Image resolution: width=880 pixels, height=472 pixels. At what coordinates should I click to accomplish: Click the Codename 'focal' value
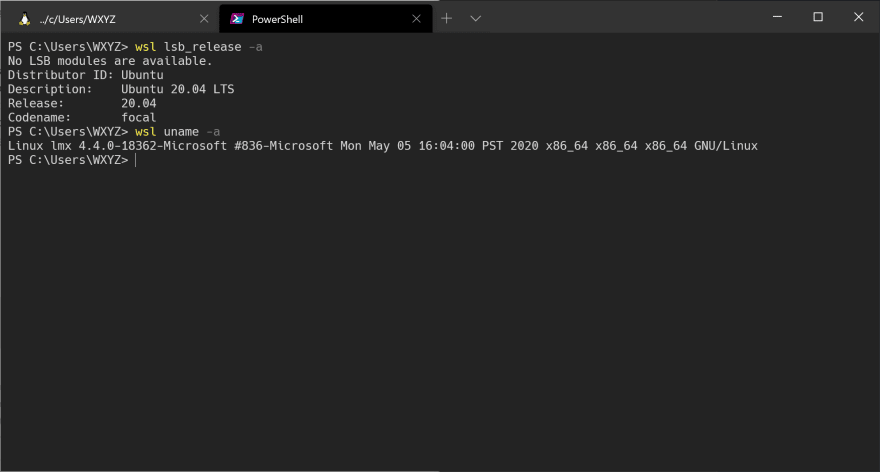[x=139, y=117]
